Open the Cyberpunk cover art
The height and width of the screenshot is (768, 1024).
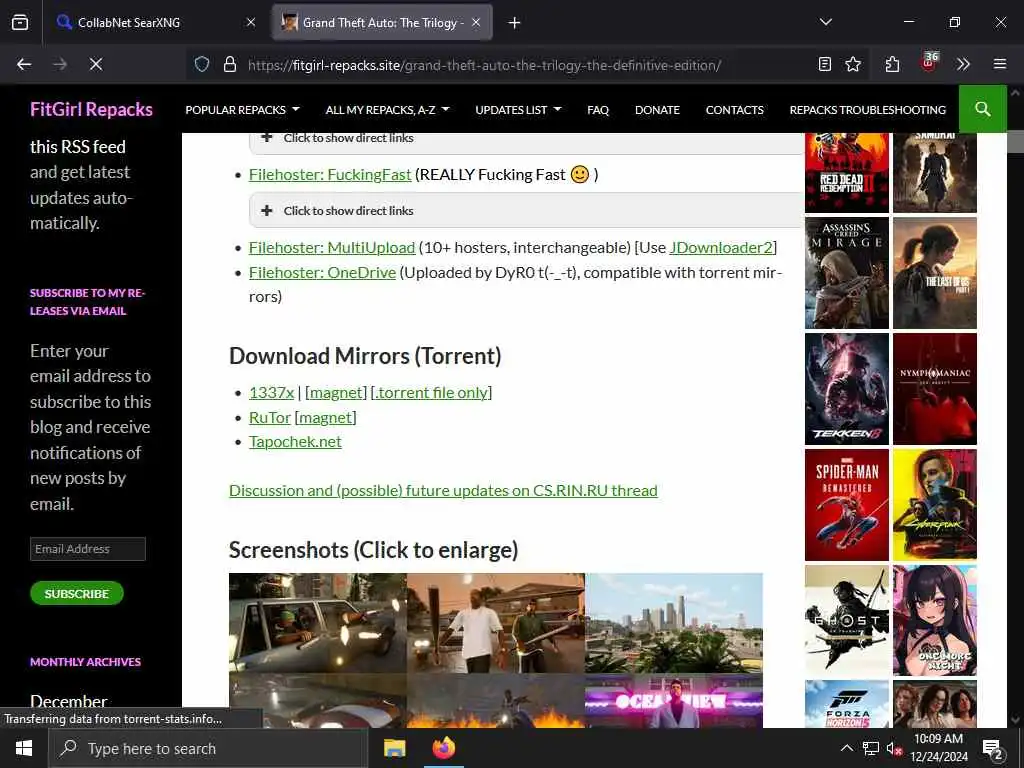(935, 505)
